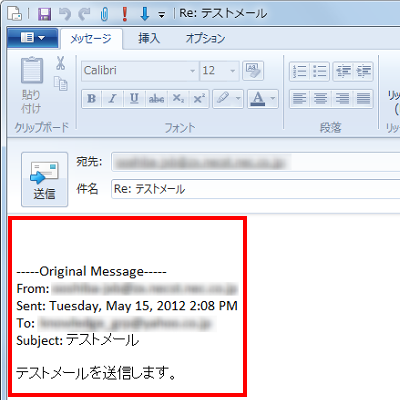Open the quick access toolbar customize arrow
This screenshot has height=400, width=400.
(x=162, y=15)
